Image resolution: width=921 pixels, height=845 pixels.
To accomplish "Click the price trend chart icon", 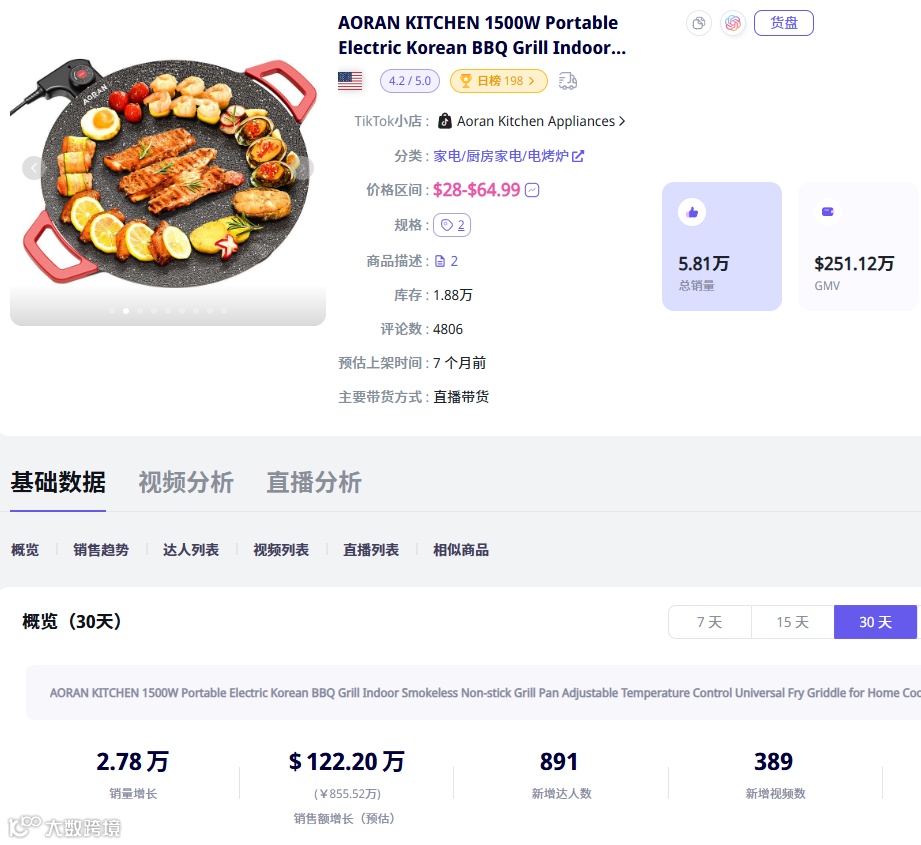I will coord(532,190).
